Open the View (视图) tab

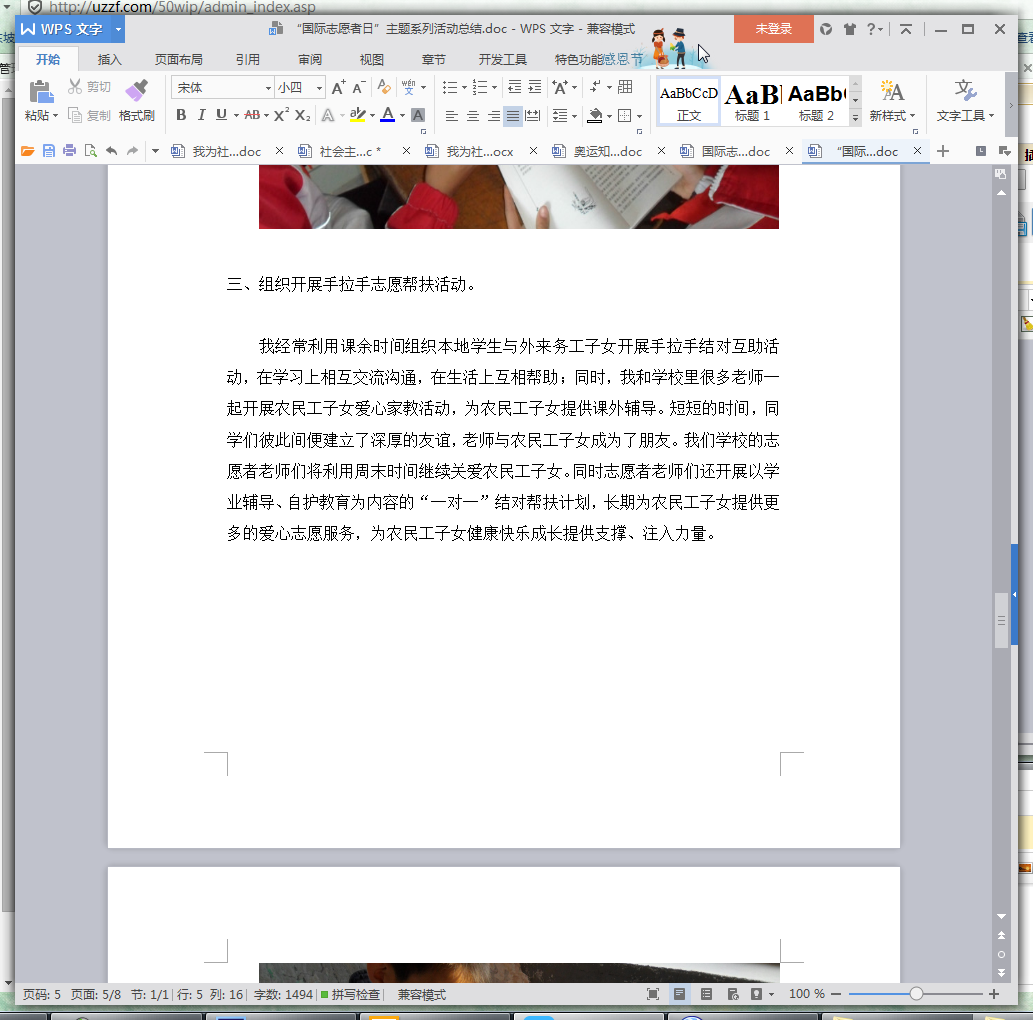[372, 59]
